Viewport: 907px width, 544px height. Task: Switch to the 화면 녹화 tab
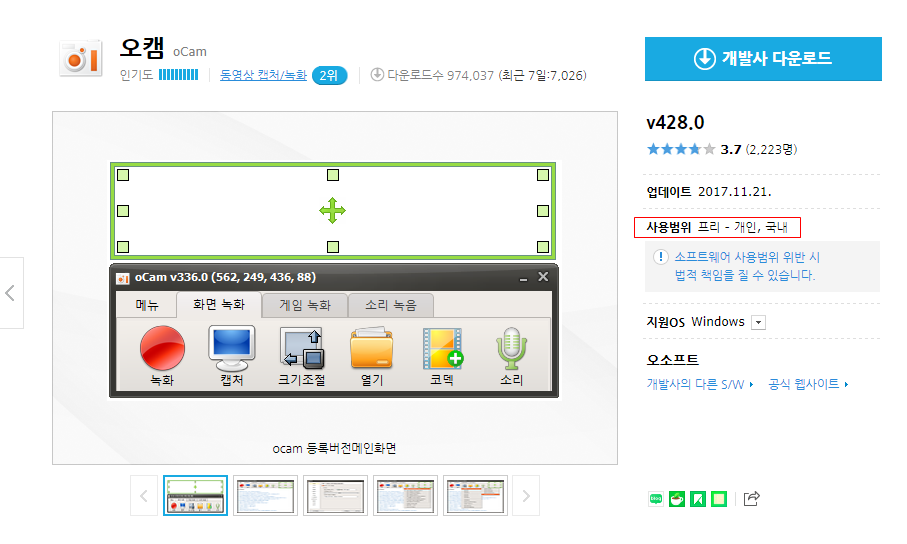tap(219, 304)
